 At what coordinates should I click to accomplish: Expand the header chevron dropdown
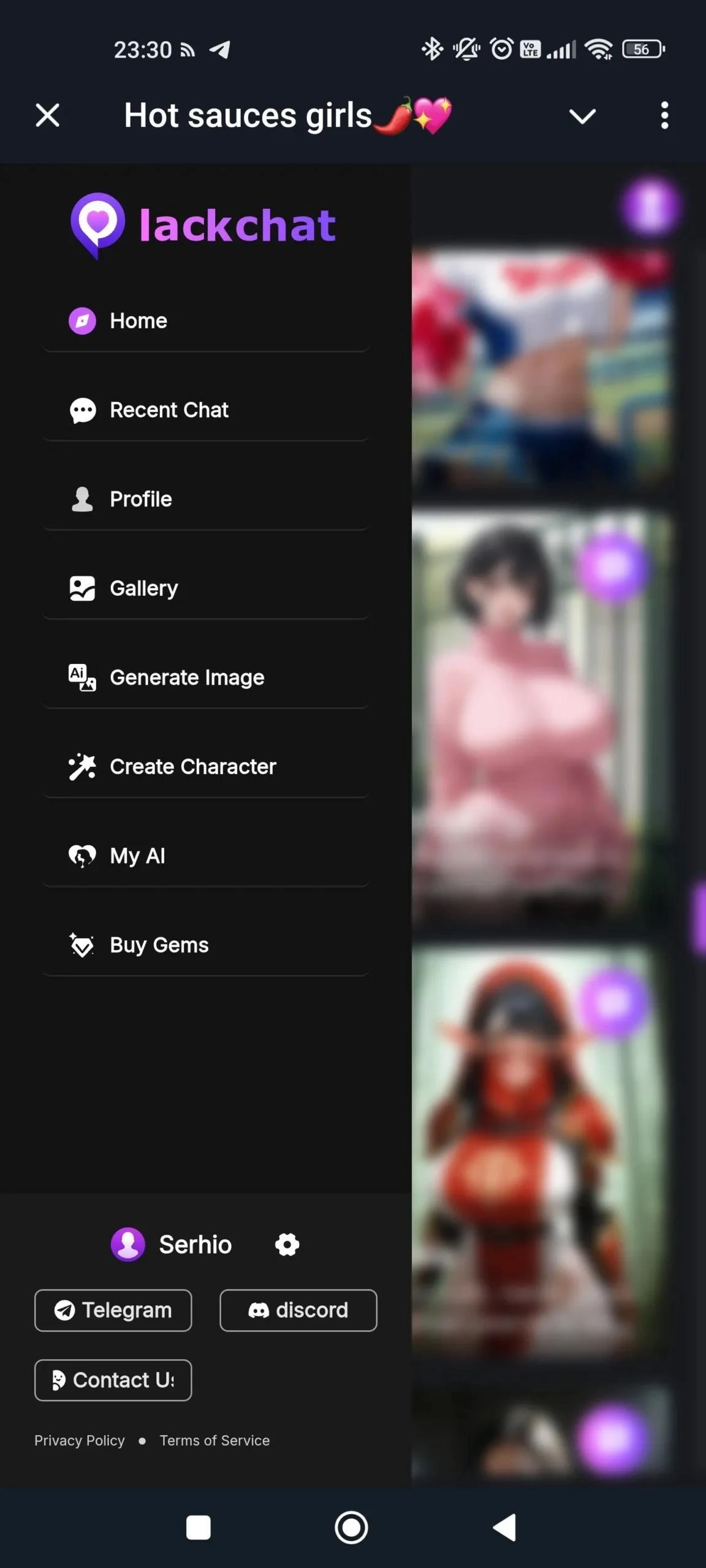click(582, 116)
